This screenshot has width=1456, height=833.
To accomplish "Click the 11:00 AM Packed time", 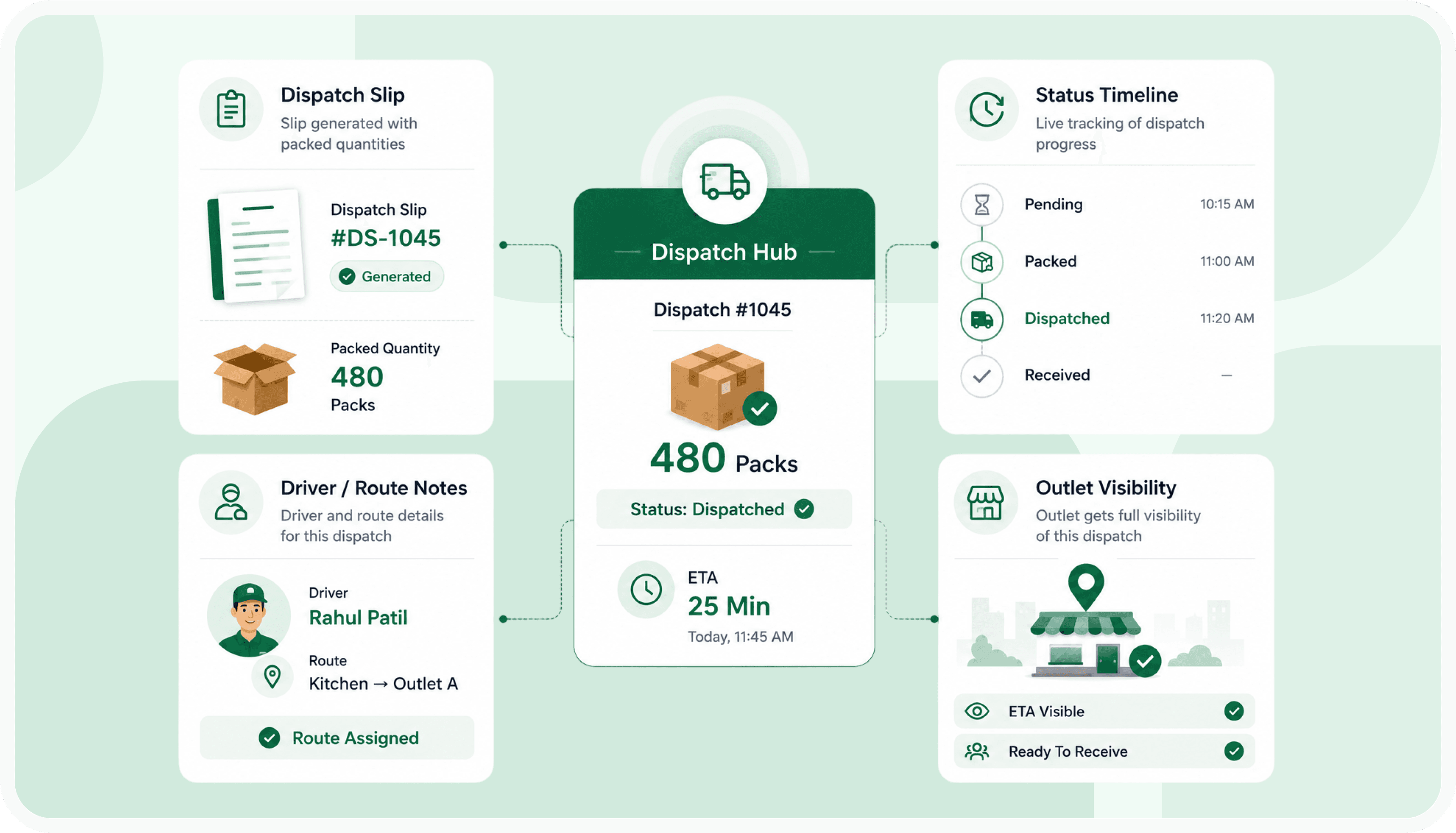I will pyautogui.click(x=1227, y=261).
